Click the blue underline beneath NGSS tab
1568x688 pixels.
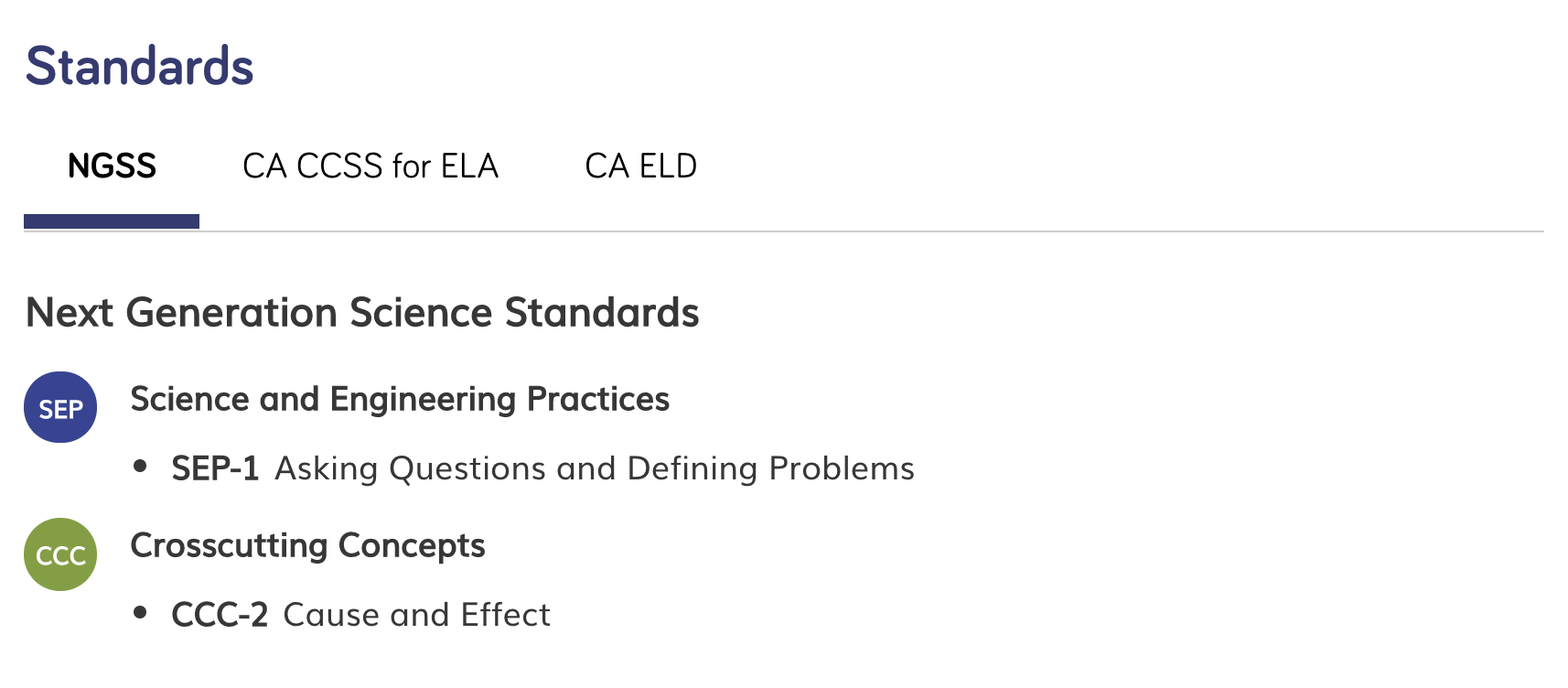click(x=112, y=221)
